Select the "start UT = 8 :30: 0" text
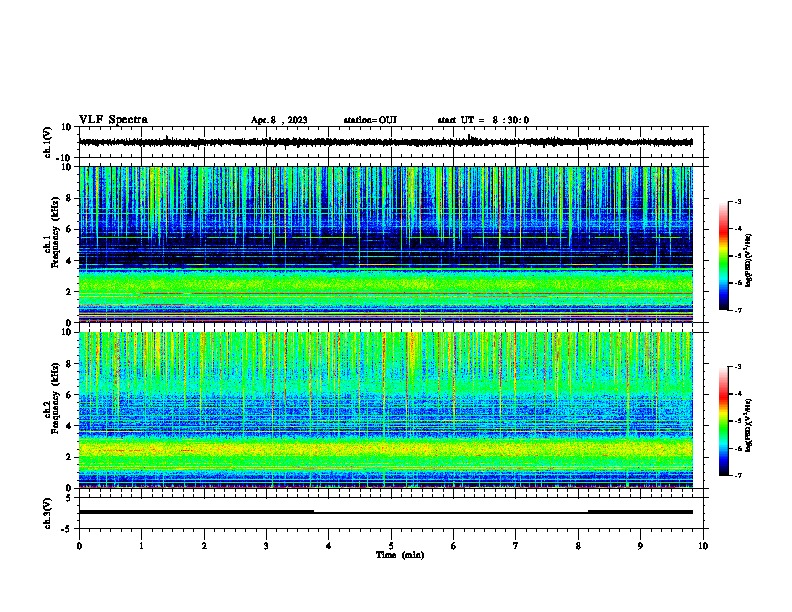The image size is (792, 612). pyautogui.click(x=483, y=120)
